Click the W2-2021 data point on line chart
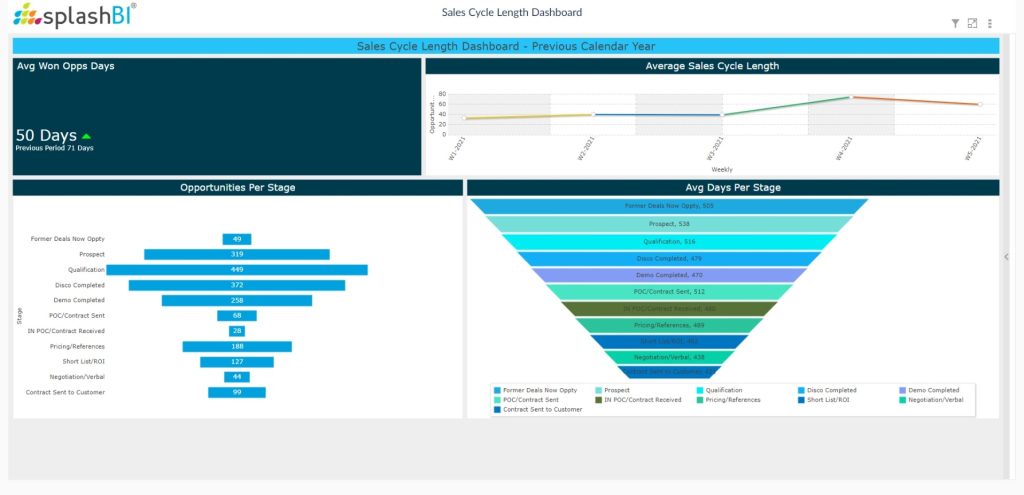1024x495 pixels. pos(593,114)
